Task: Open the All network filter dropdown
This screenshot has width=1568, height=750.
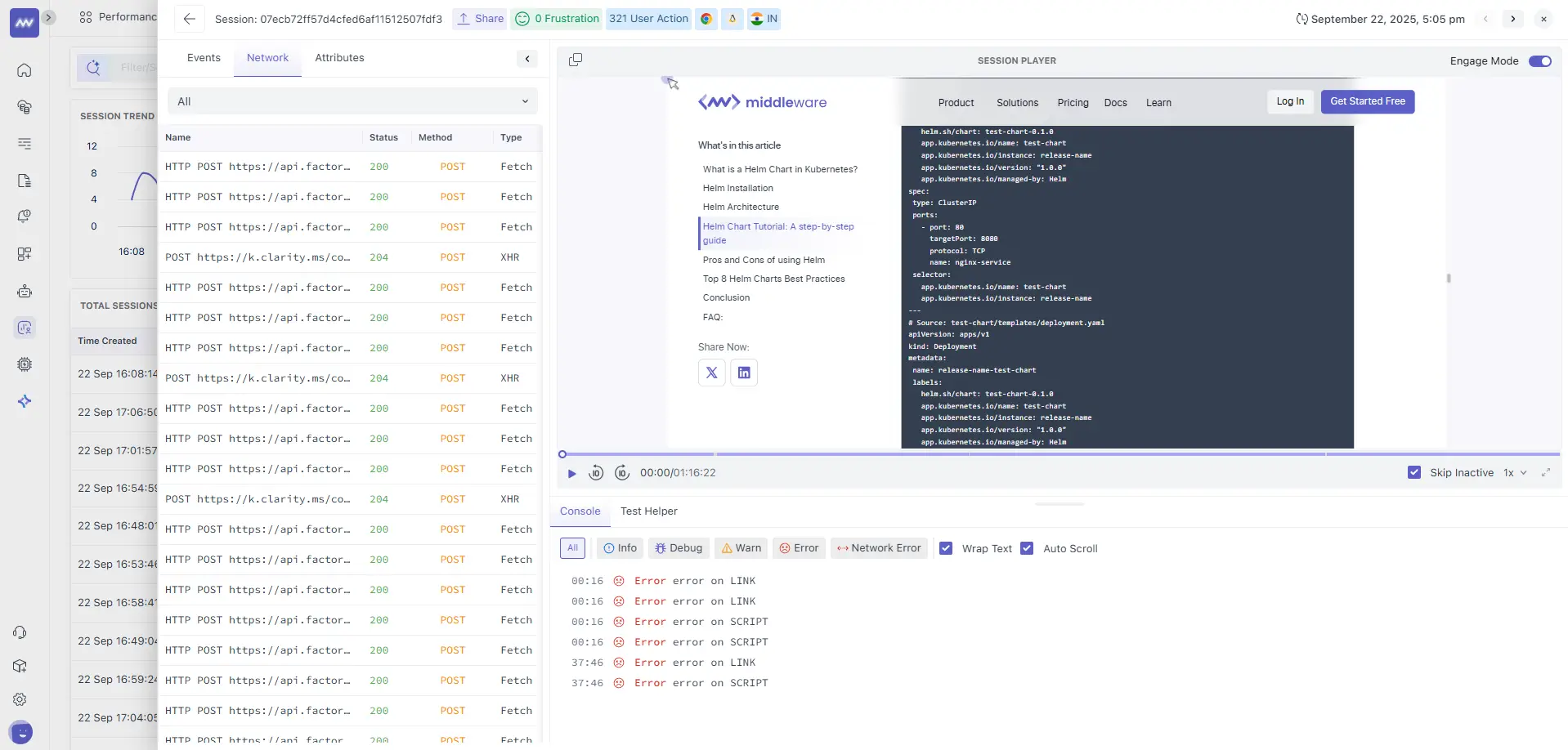Action: [x=352, y=100]
